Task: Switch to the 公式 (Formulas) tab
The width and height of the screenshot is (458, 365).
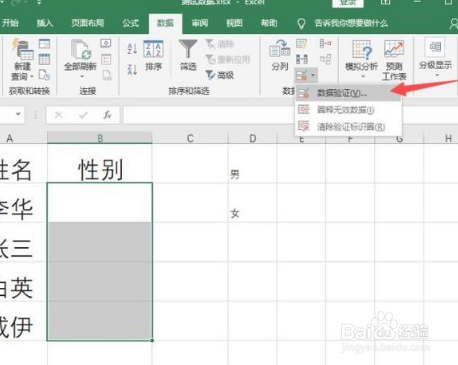Action: point(130,23)
